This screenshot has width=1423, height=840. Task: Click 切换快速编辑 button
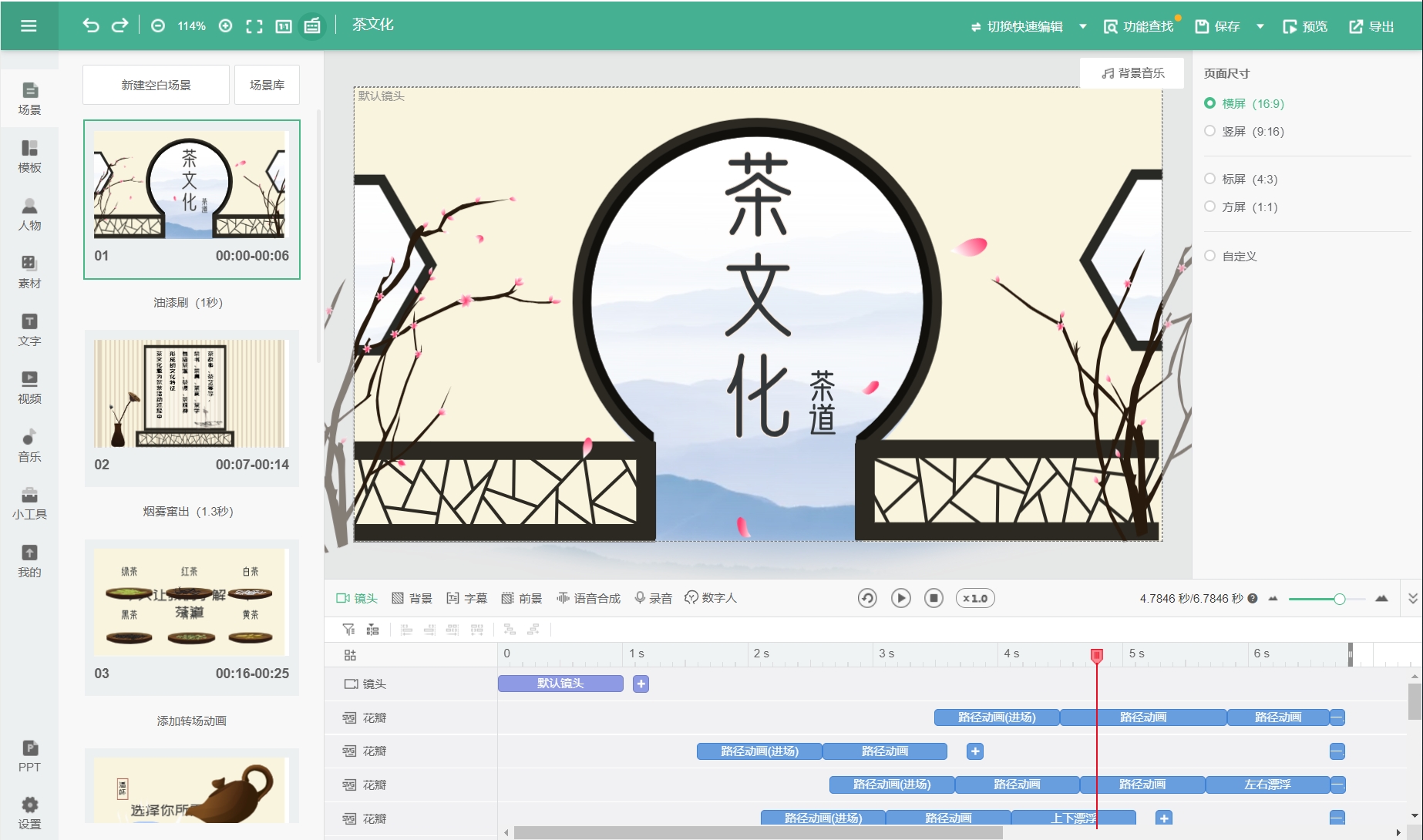[1017, 26]
